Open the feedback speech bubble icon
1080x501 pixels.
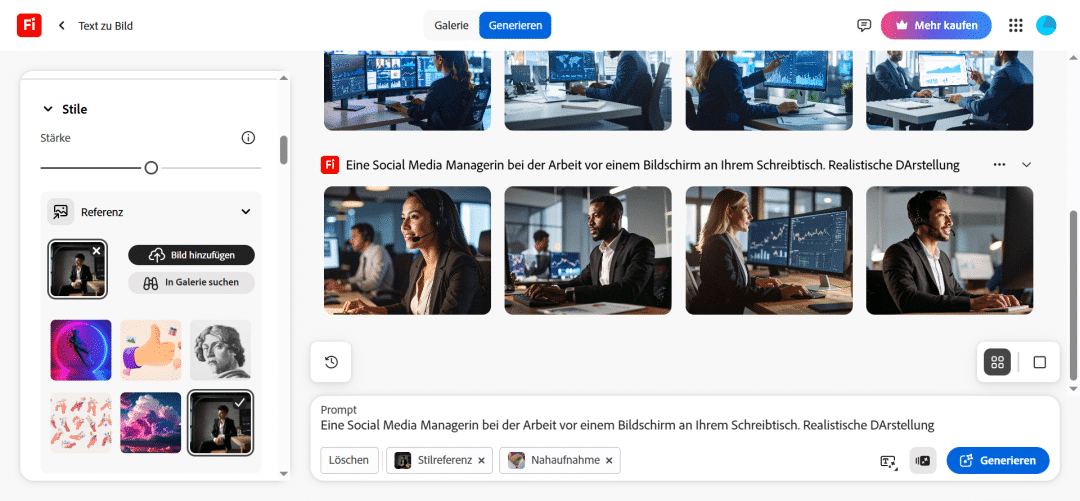tap(864, 25)
